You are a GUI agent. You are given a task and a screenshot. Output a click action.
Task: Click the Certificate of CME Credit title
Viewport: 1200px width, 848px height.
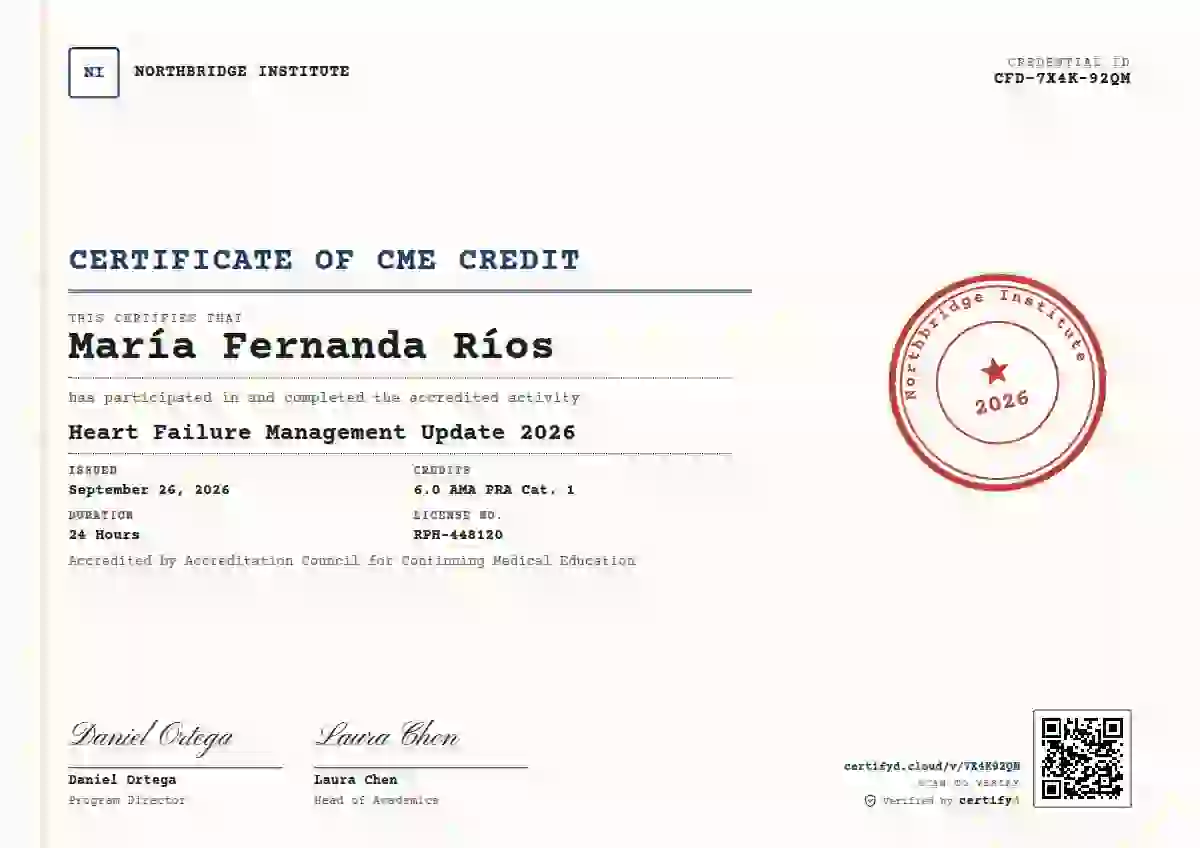(325, 260)
